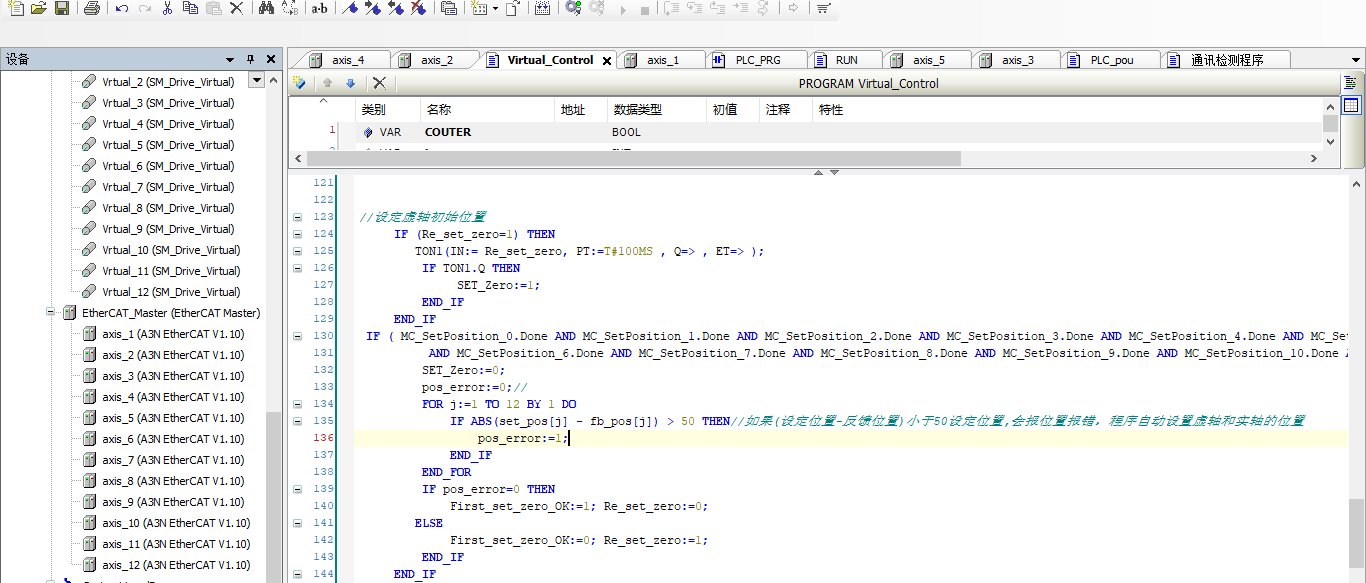The height and width of the screenshot is (583, 1366).
Task: Open project with folder icon
Action: coord(39,8)
